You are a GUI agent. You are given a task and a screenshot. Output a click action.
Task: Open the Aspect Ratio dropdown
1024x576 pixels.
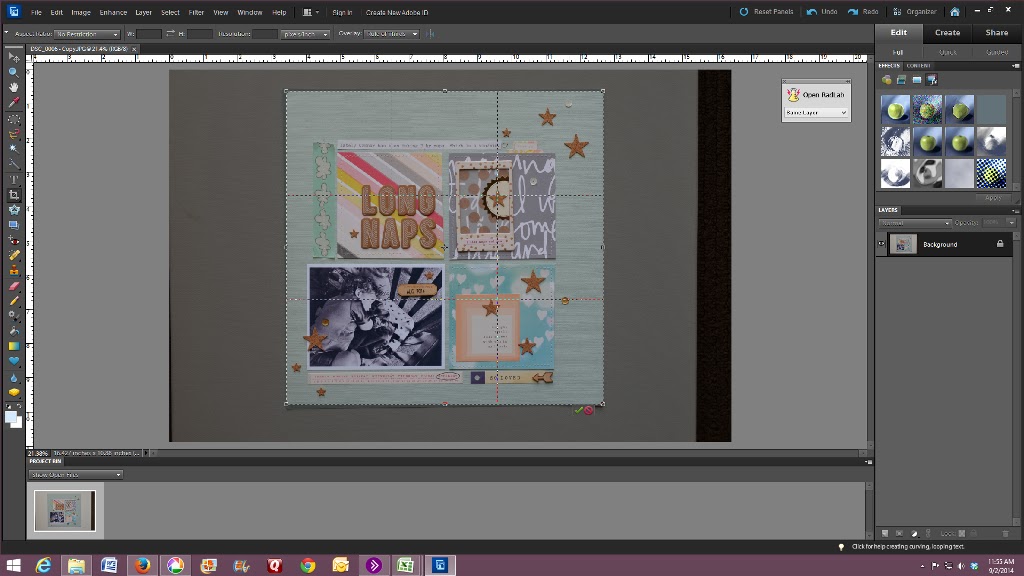coord(88,34)
